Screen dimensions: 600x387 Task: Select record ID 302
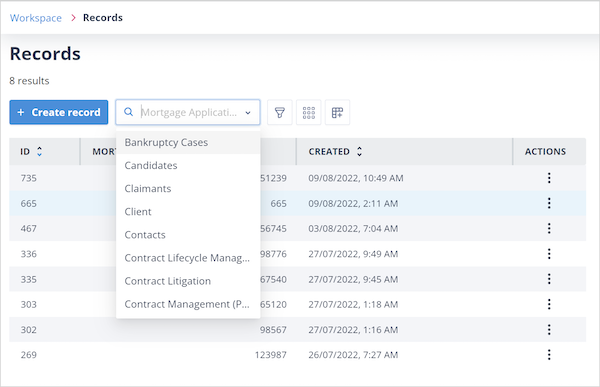29,330
